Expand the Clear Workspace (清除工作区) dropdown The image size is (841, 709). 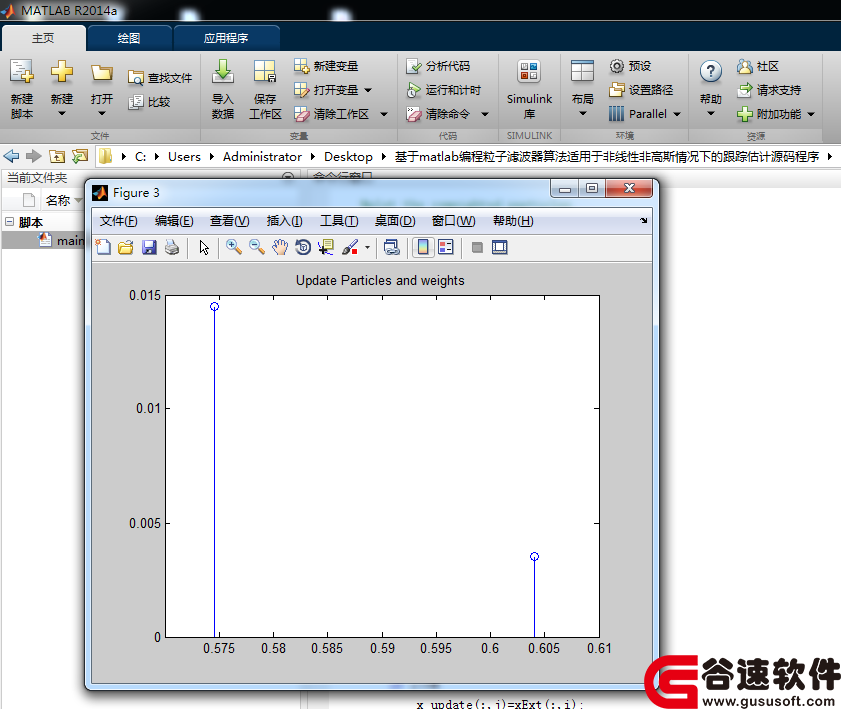(384, 114)
